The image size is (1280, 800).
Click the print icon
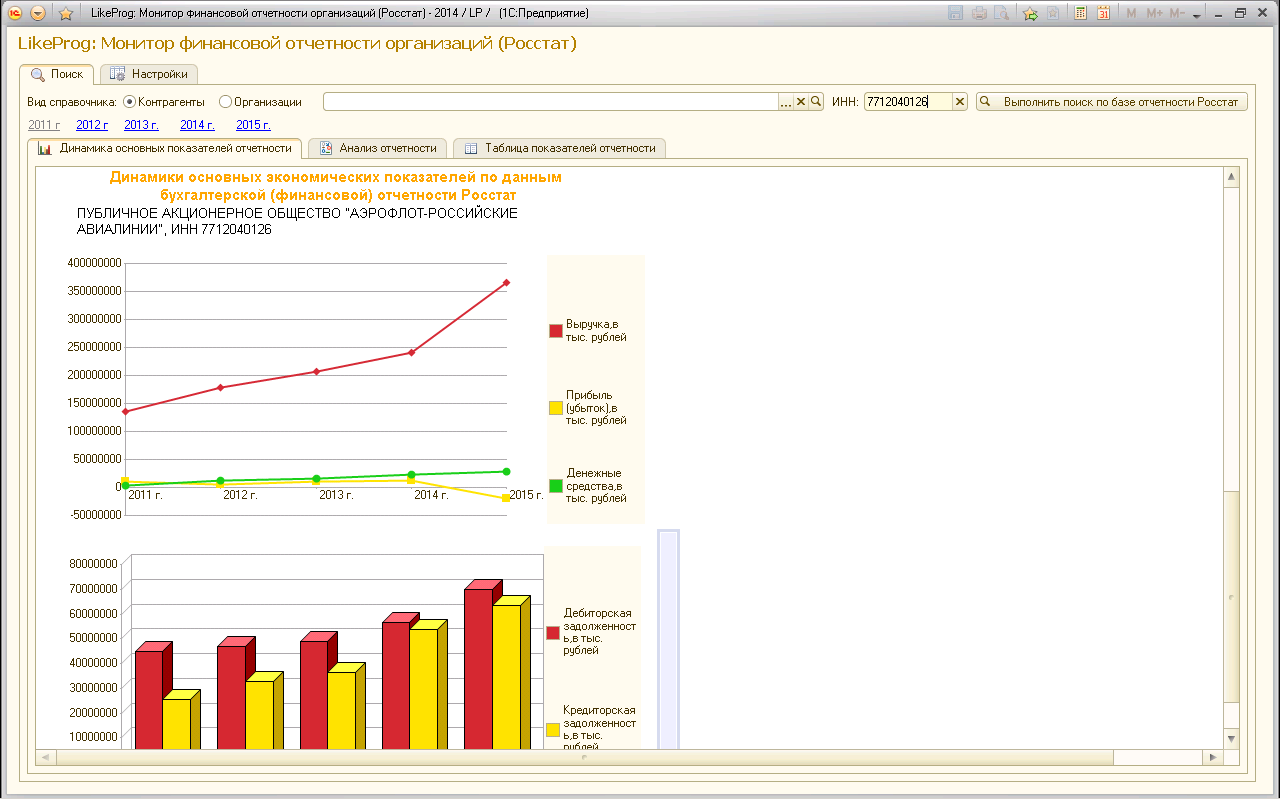(979, 13)
